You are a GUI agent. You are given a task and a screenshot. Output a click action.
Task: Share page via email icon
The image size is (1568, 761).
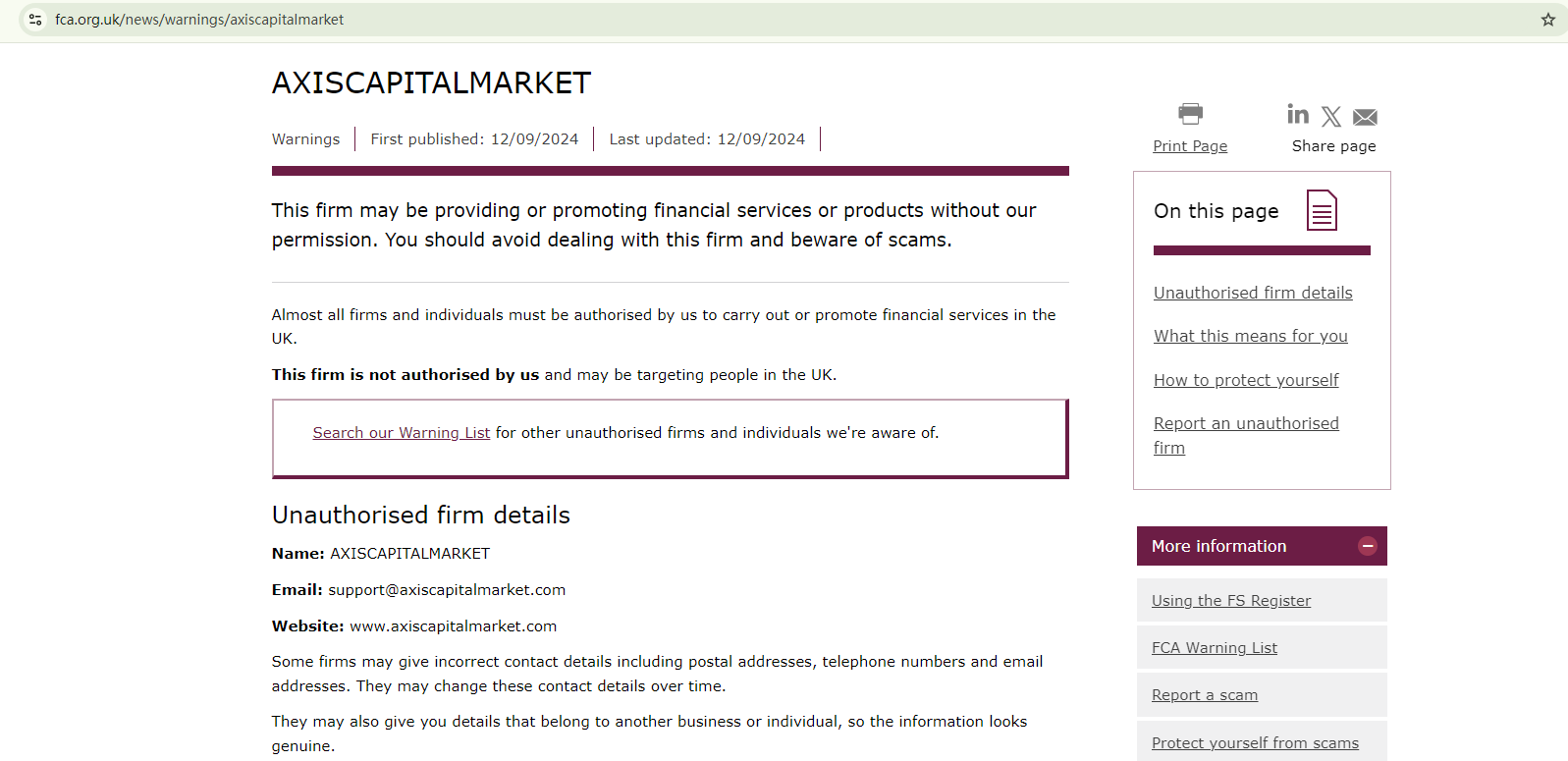[1365, 118]
